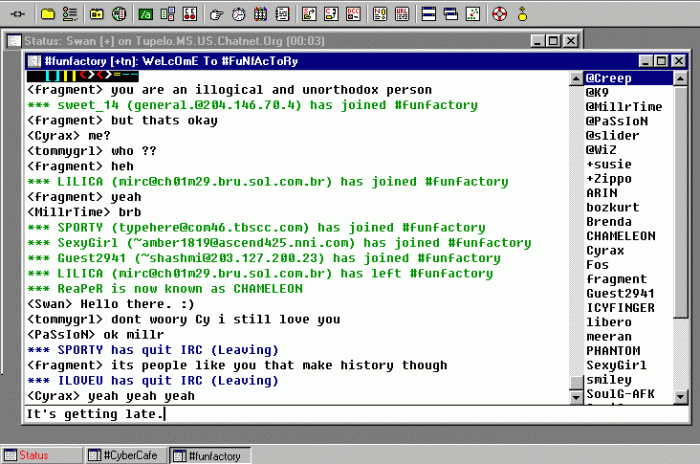
Task: Switch to the Status window button
Action: (x=39, y=456)
